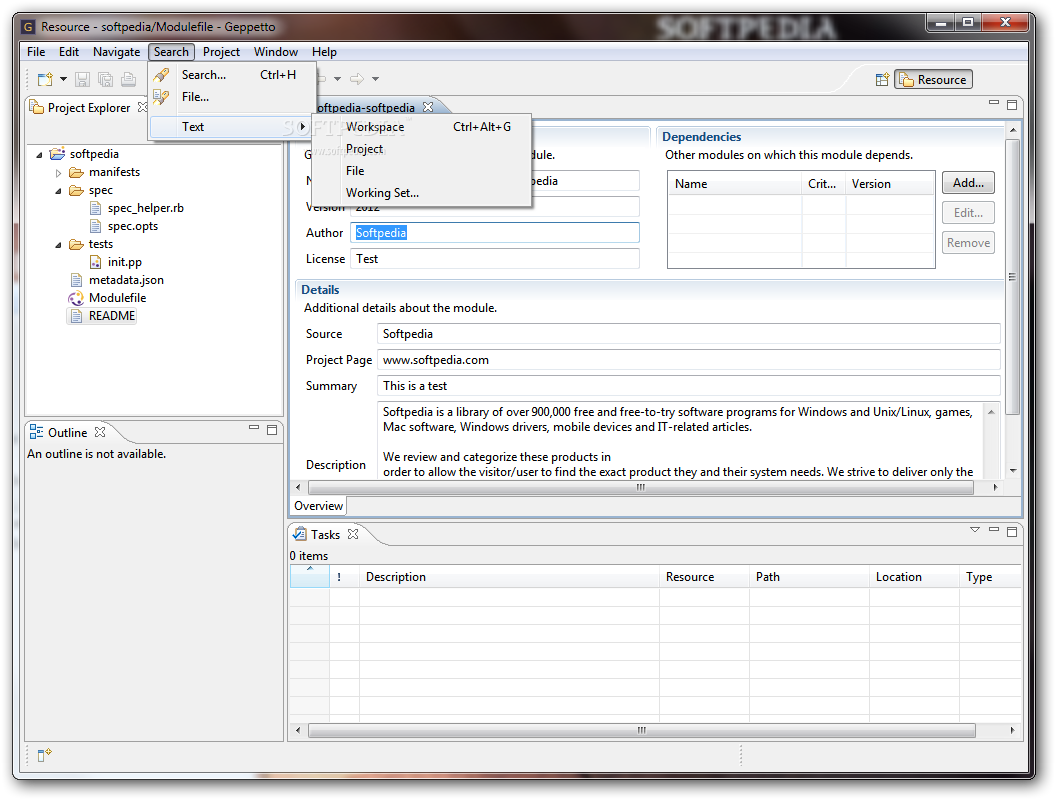Click the Author input field
The width and height of the screenshot is (1056, 800).
(494, 233)
